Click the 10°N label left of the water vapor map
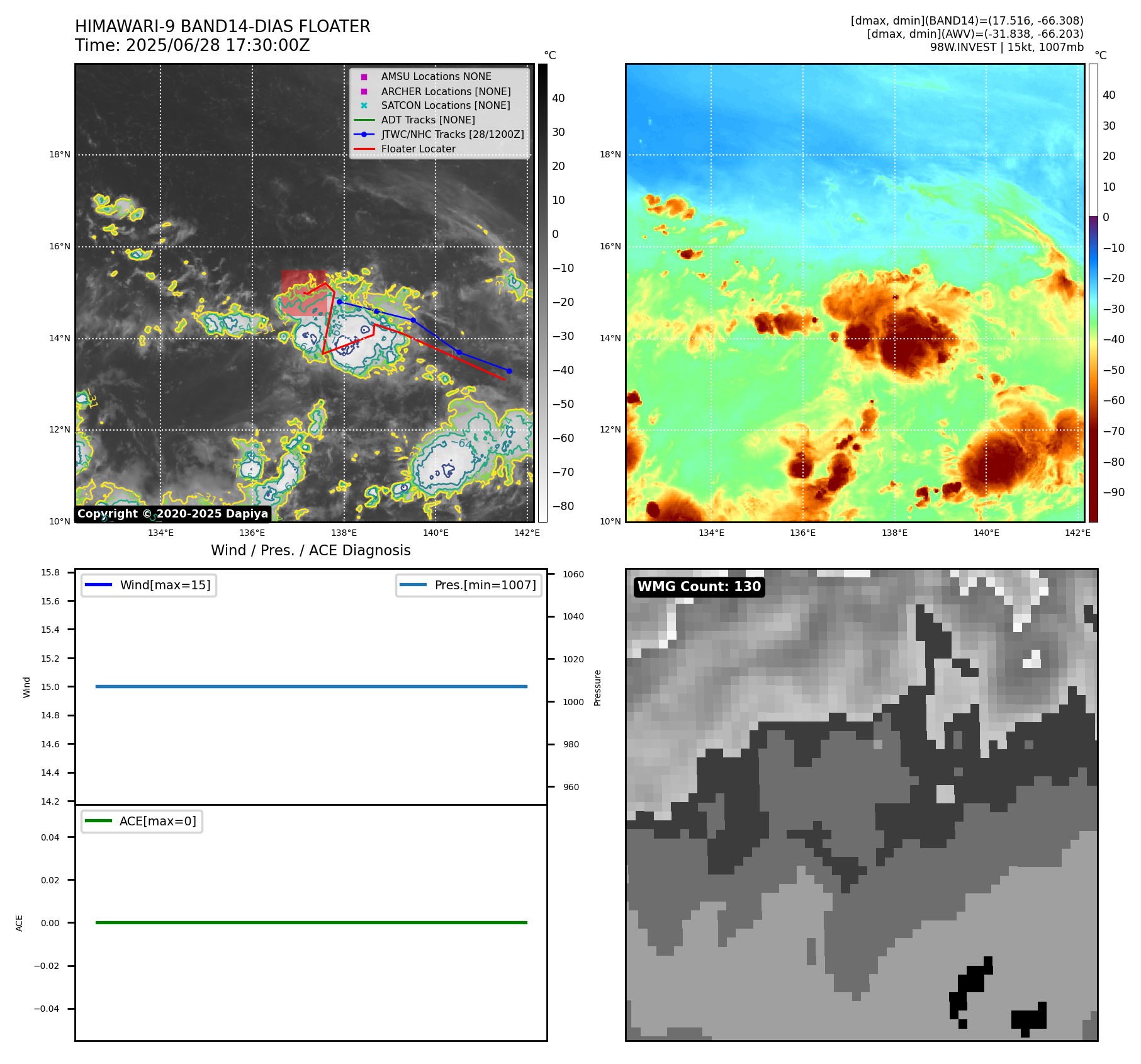Image resolution: width=1141 pixels, height=1064 pixels. click(610, 521)
